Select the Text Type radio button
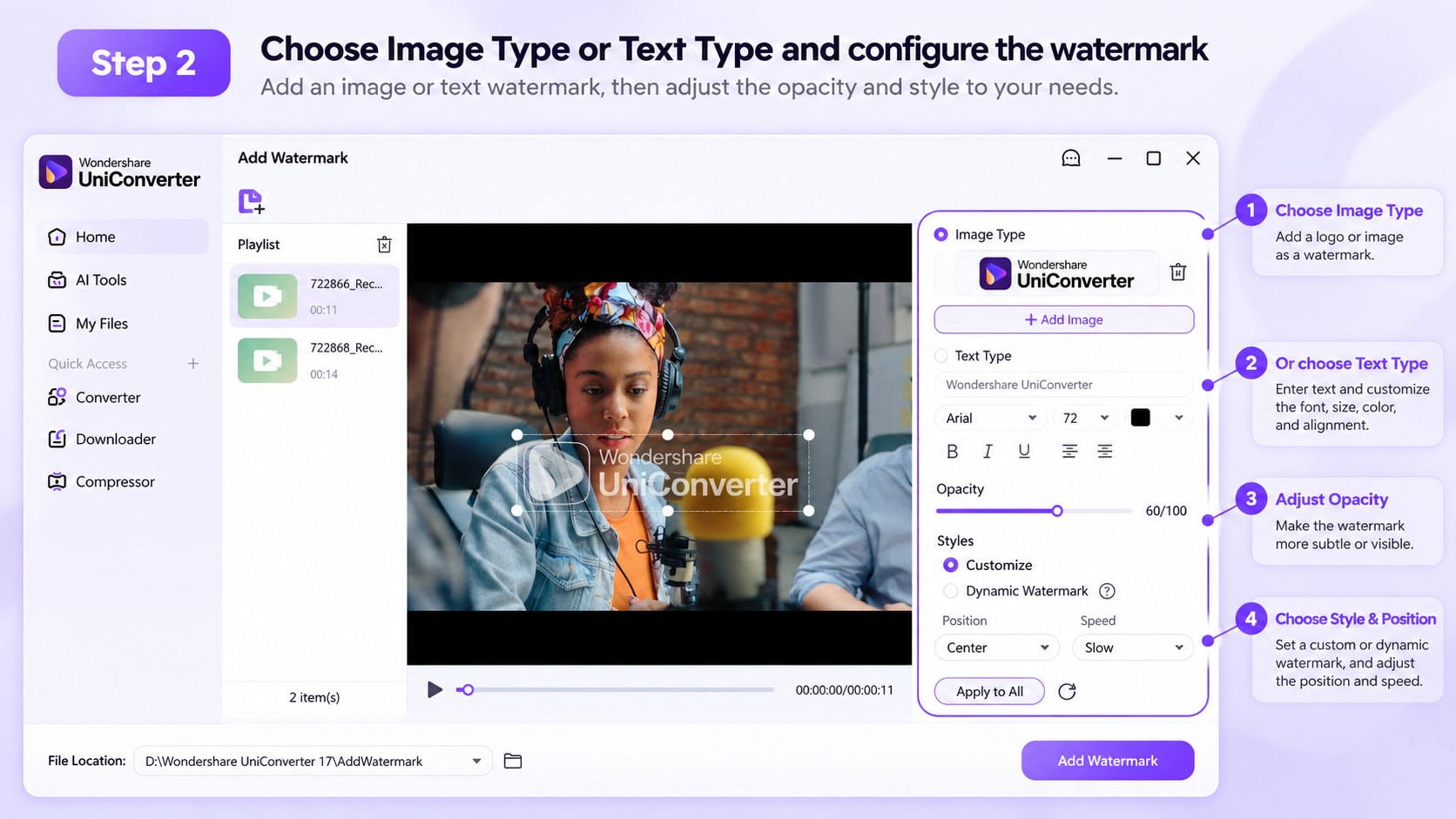 pos(940,356)
